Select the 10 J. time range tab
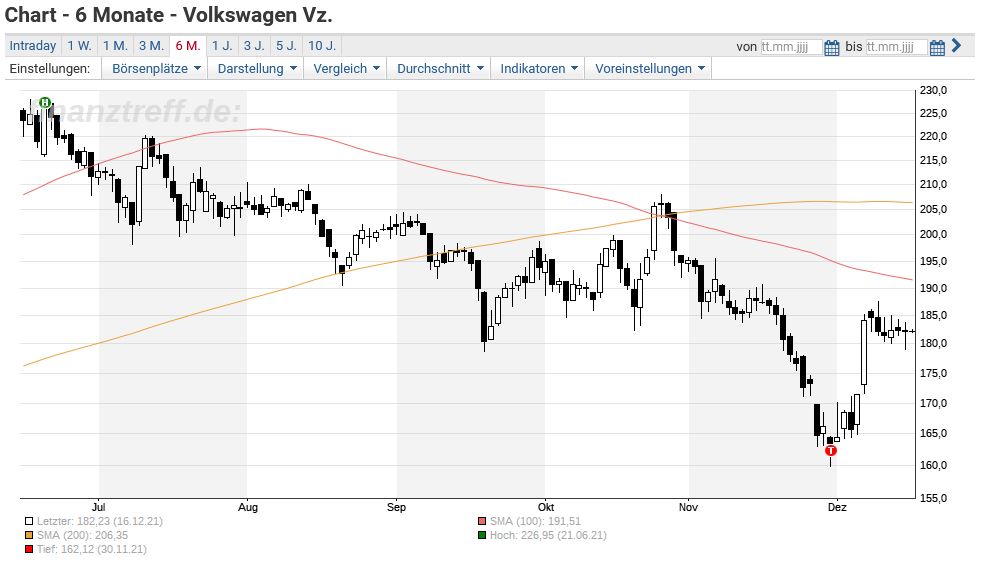This screenshot has width=983, height=563. (322, 46)
